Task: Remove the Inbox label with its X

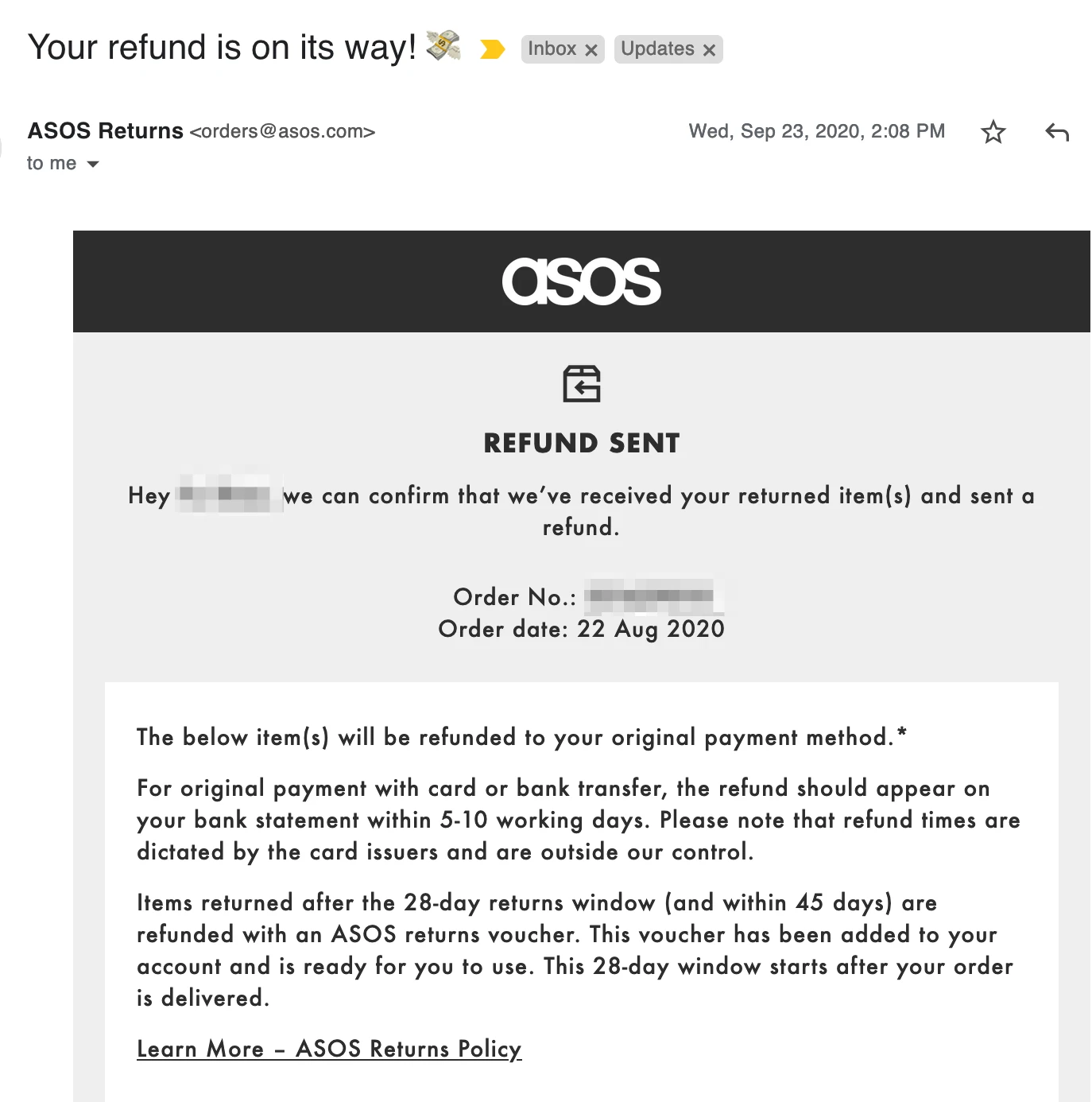Action: coord(591,50)
